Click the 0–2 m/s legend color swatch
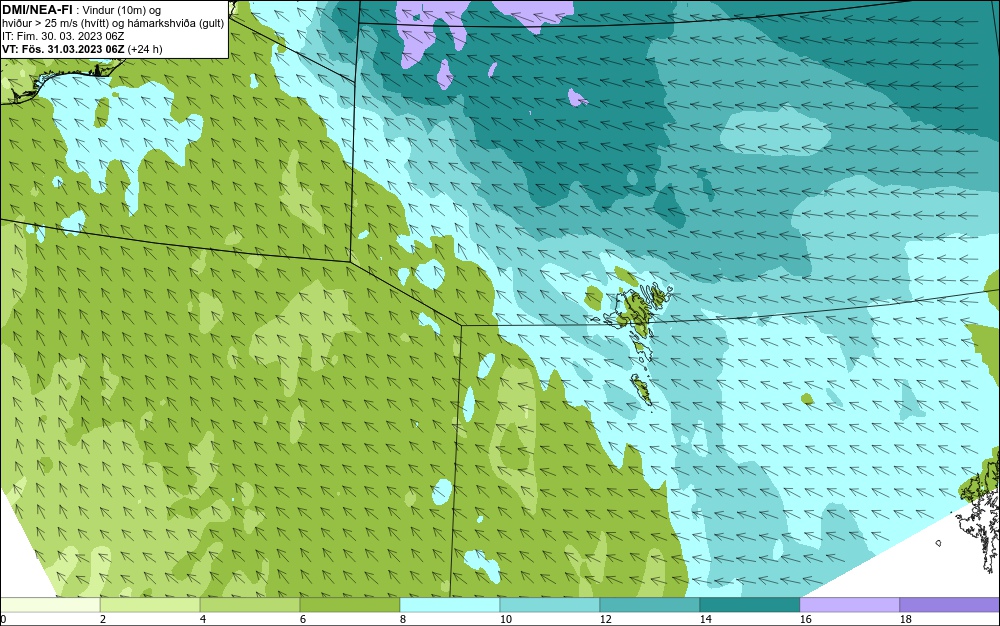This screenshot has width=1000, height=626. 50,604
